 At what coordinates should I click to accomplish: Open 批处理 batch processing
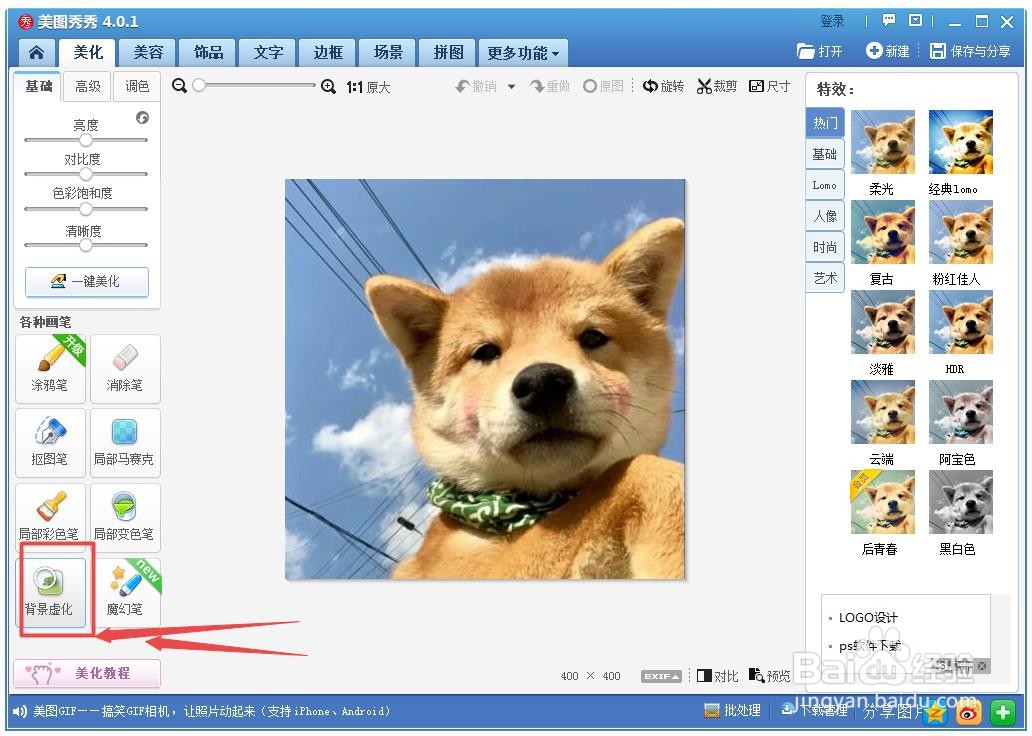733,711
